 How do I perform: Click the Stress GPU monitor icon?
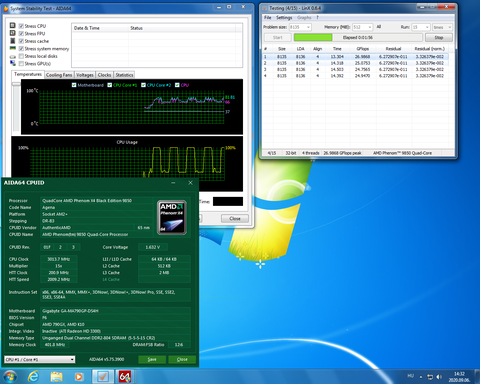coord(13,63)
